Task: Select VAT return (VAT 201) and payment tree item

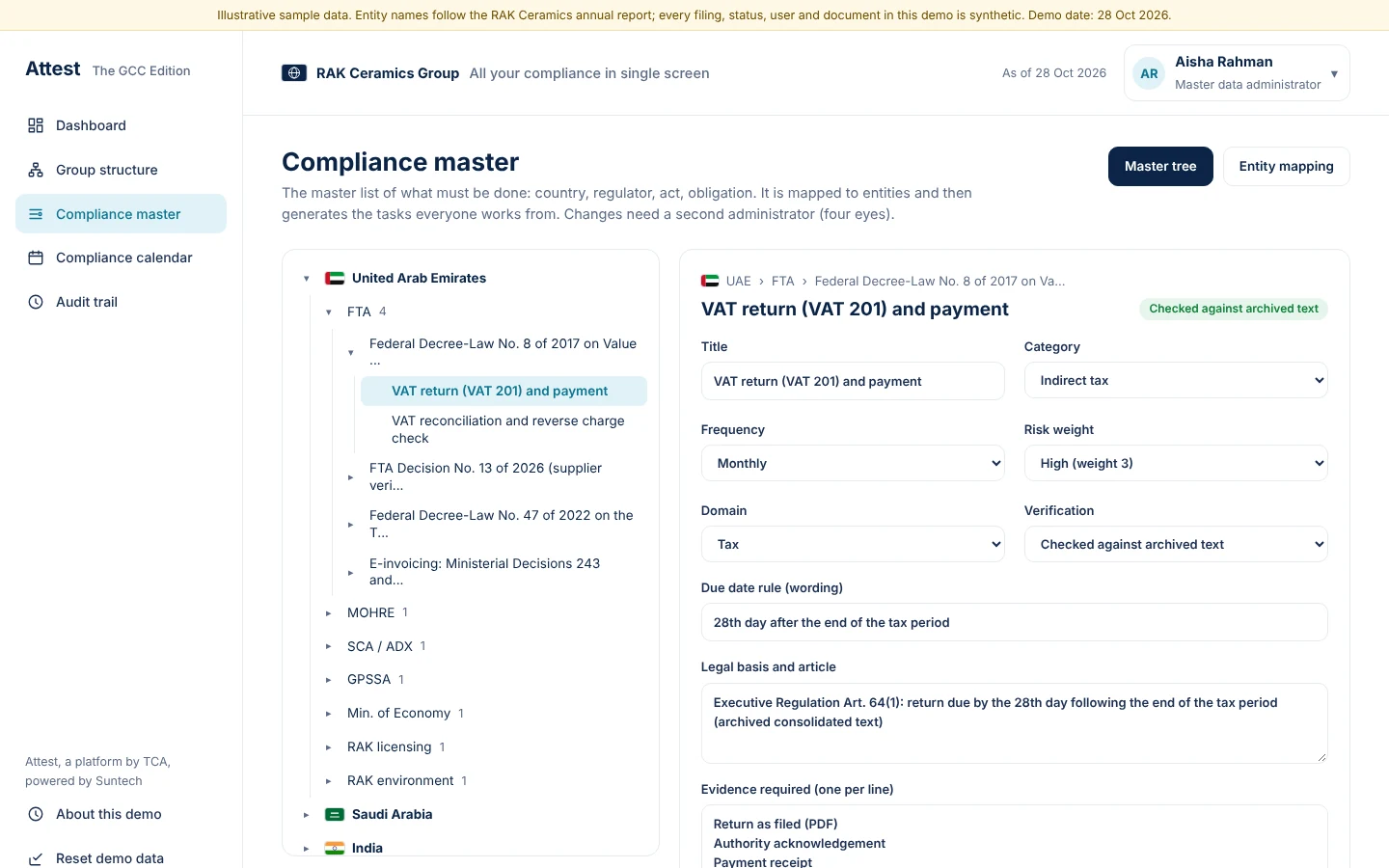Action: [504, 391]
